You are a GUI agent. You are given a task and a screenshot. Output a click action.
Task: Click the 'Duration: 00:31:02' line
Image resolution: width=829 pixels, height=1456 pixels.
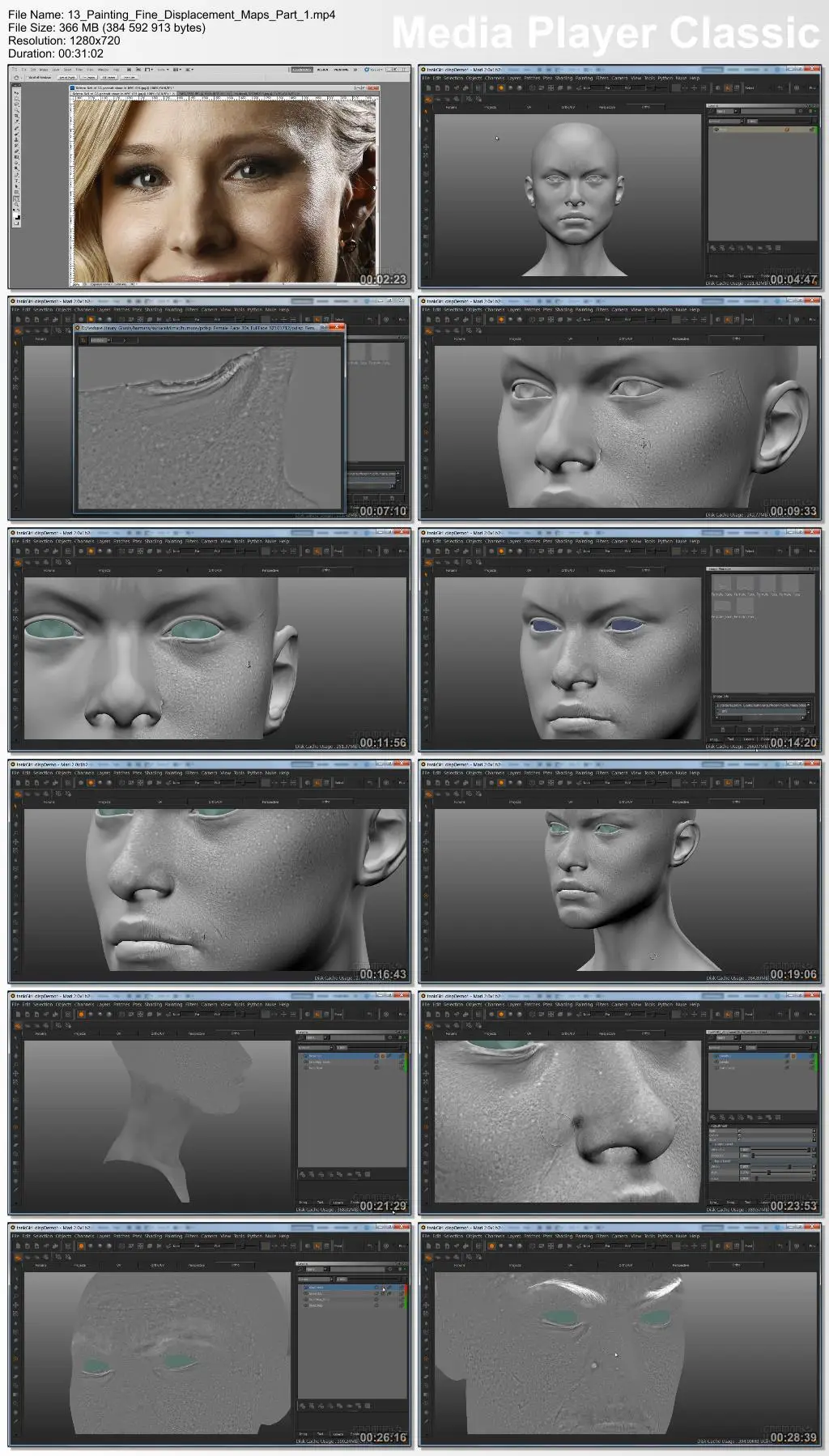(56, 53)
